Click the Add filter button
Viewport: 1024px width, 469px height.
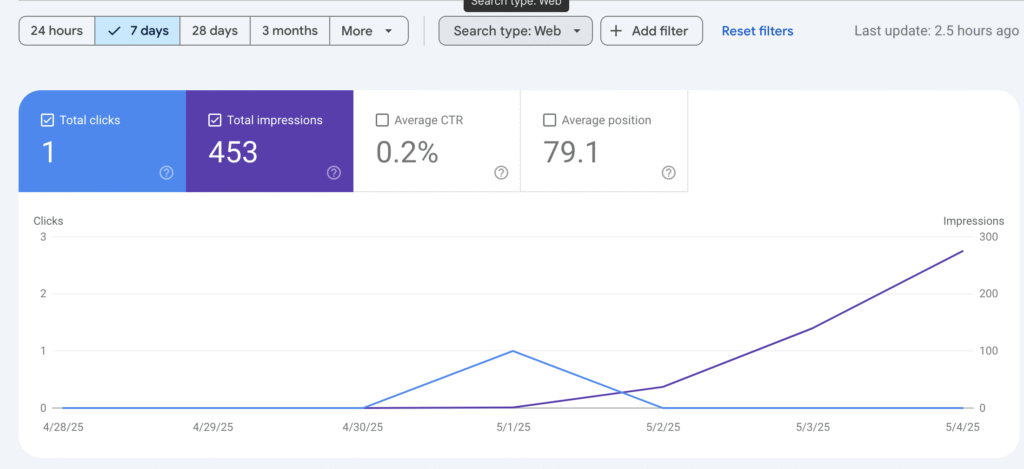[651, 31]
